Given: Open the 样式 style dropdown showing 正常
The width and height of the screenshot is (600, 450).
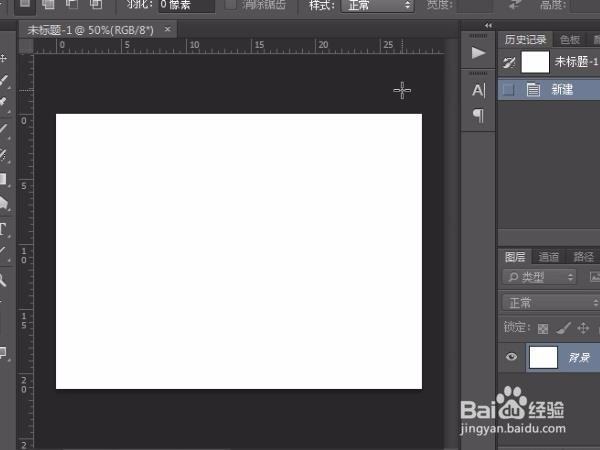Looking at the screenshot, I should [x=377, y=5].
